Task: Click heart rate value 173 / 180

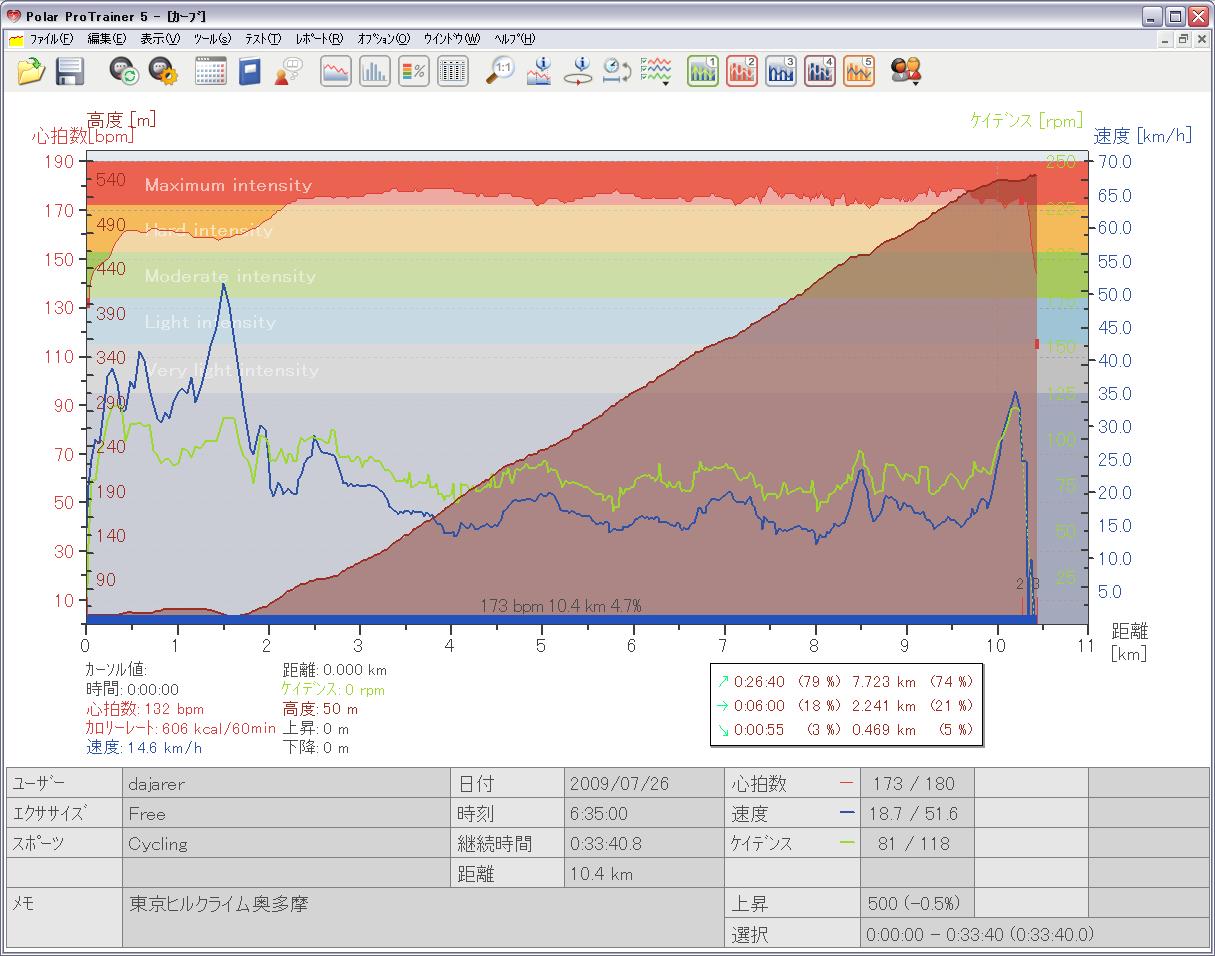Action: click(917, 784)
